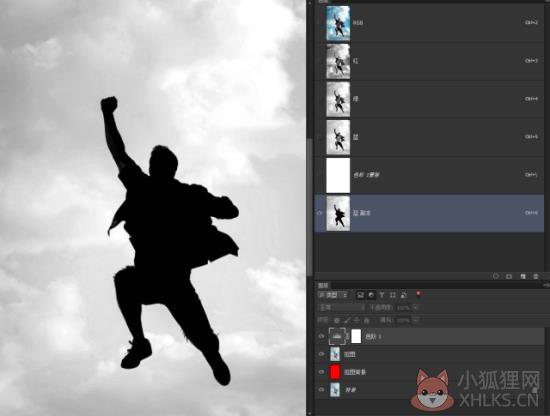Hide the red fill layer
This screenshot has width=550, height=416.
click(x=321, y=372)
